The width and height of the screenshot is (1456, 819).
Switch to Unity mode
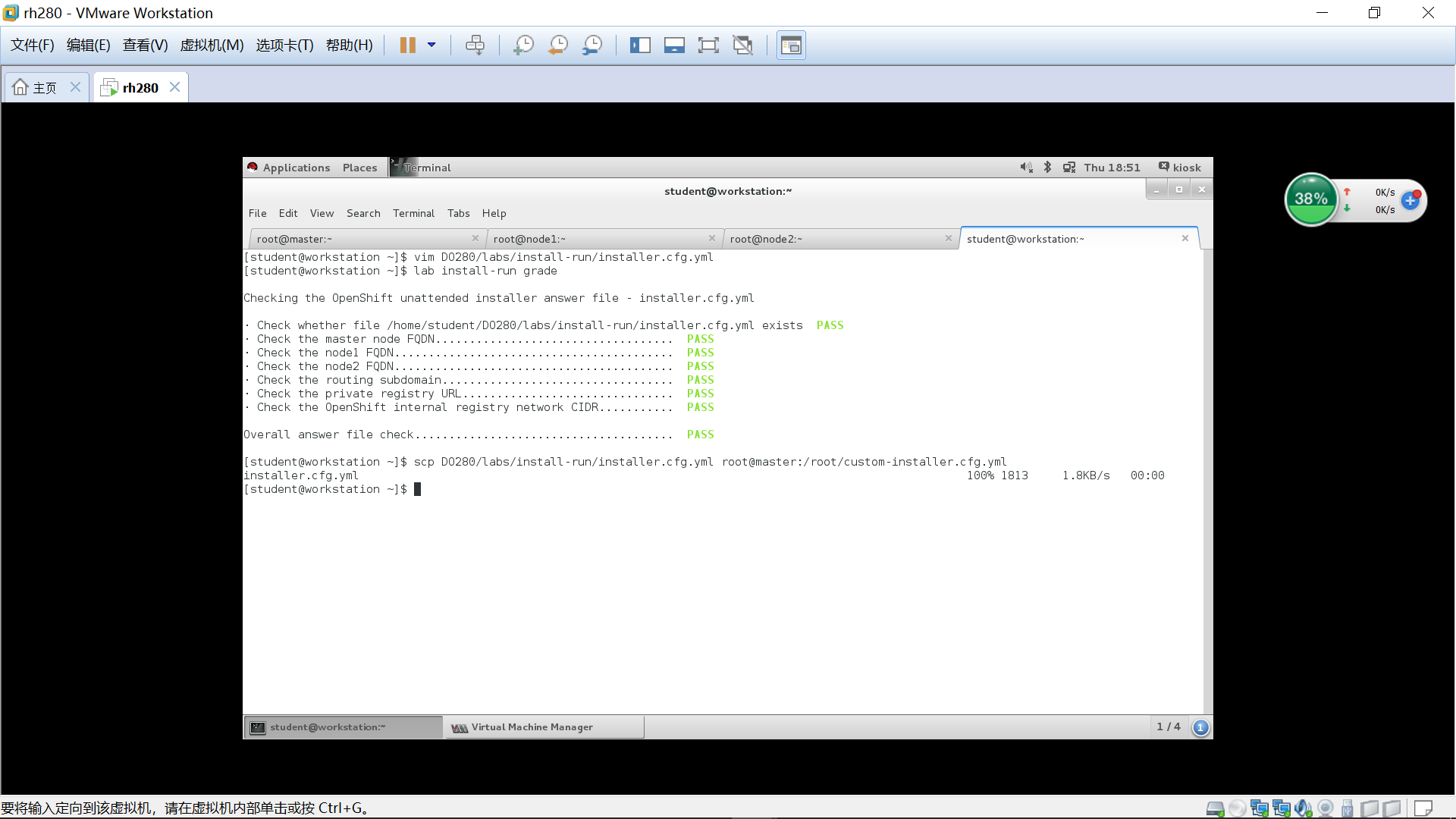742,45
